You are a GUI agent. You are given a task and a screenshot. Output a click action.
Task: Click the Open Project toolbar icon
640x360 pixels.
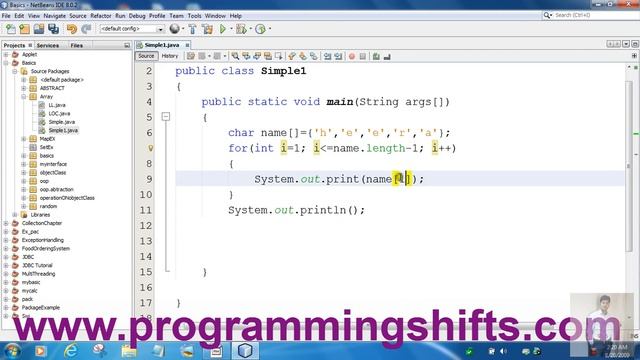pyautogui.click(x=39, y=29)
